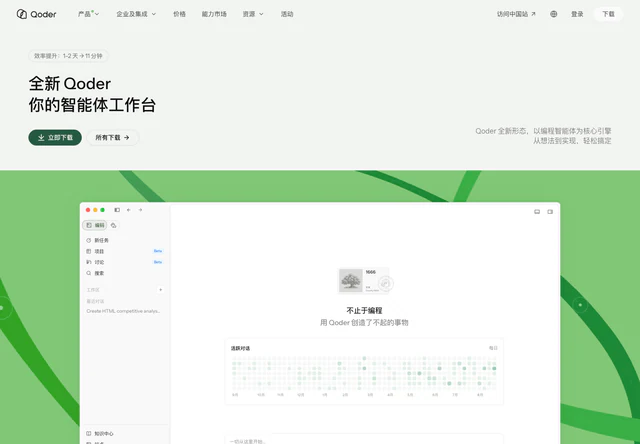Click the 活跃对话 chart title
This screenshot has width=640, height=444.
pyautogui.click(x=240, y=348)
